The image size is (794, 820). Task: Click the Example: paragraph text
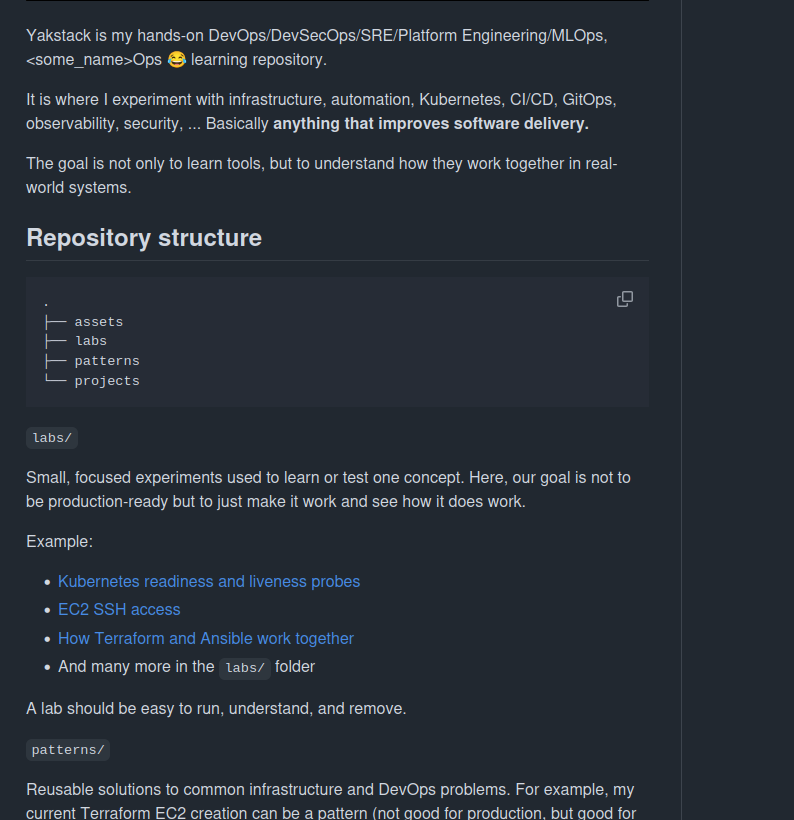click(x=60, y=542)
